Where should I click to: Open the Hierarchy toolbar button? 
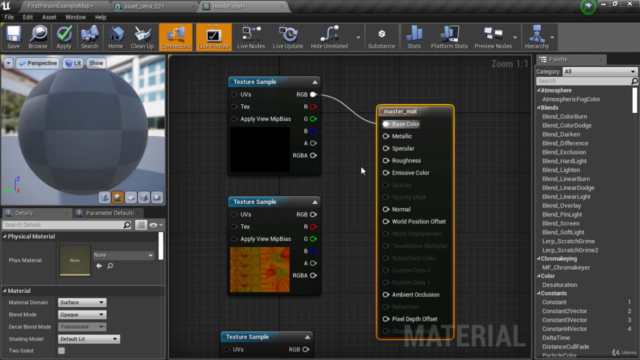pyautogui.click(x=536, y=37)
